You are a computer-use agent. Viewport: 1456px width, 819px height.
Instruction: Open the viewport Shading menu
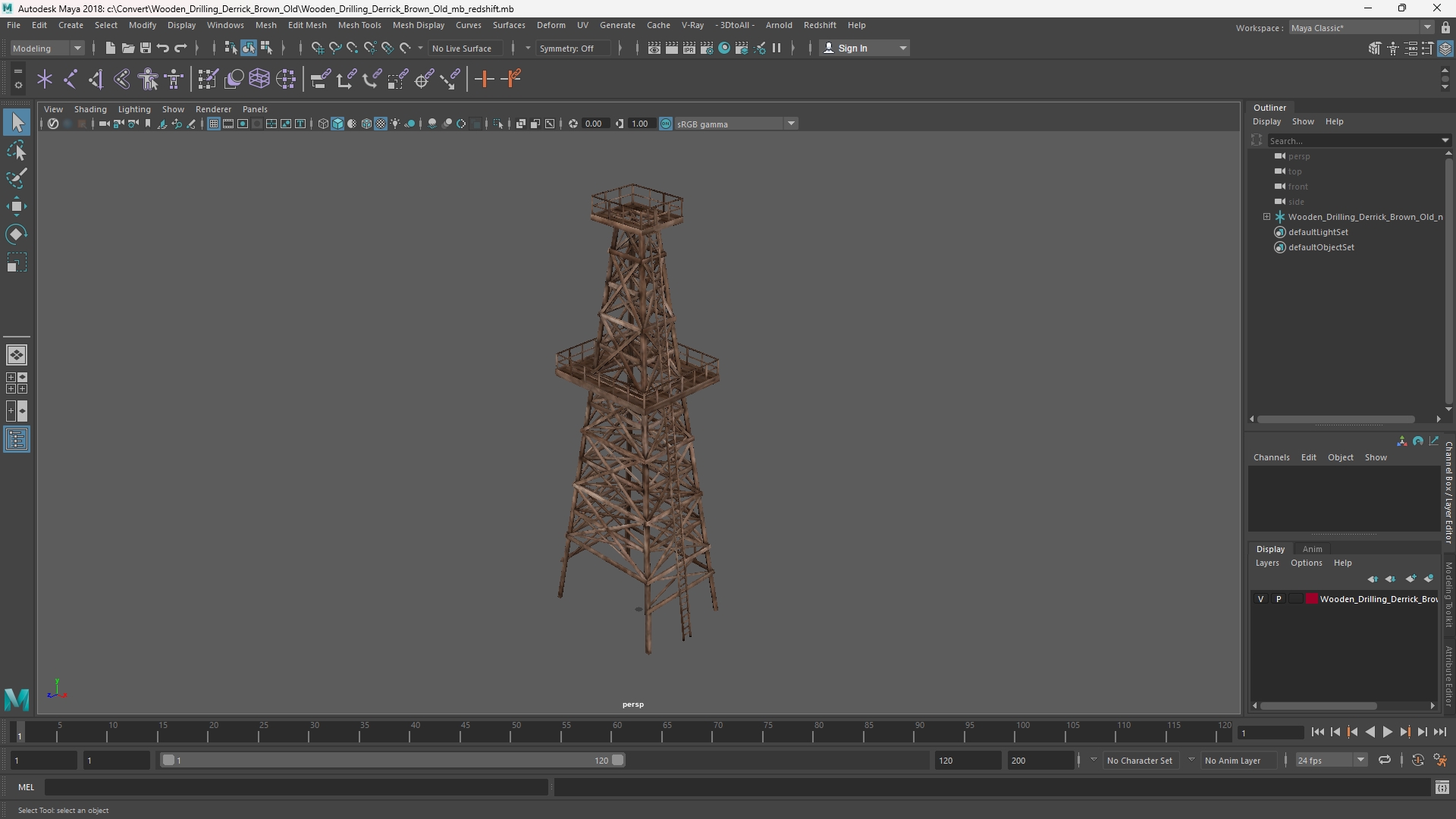click(x=90, y=109)
